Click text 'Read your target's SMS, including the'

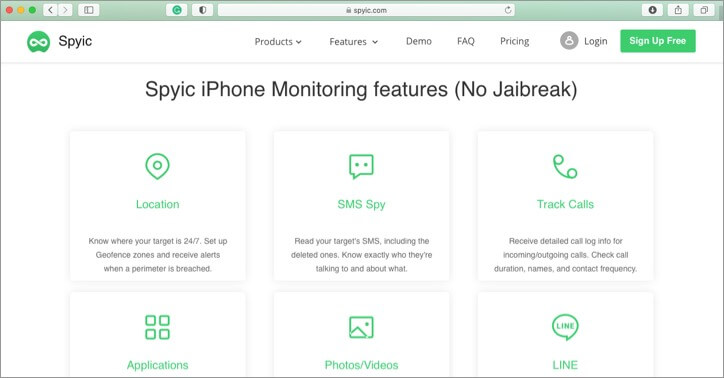coord(362,241)
